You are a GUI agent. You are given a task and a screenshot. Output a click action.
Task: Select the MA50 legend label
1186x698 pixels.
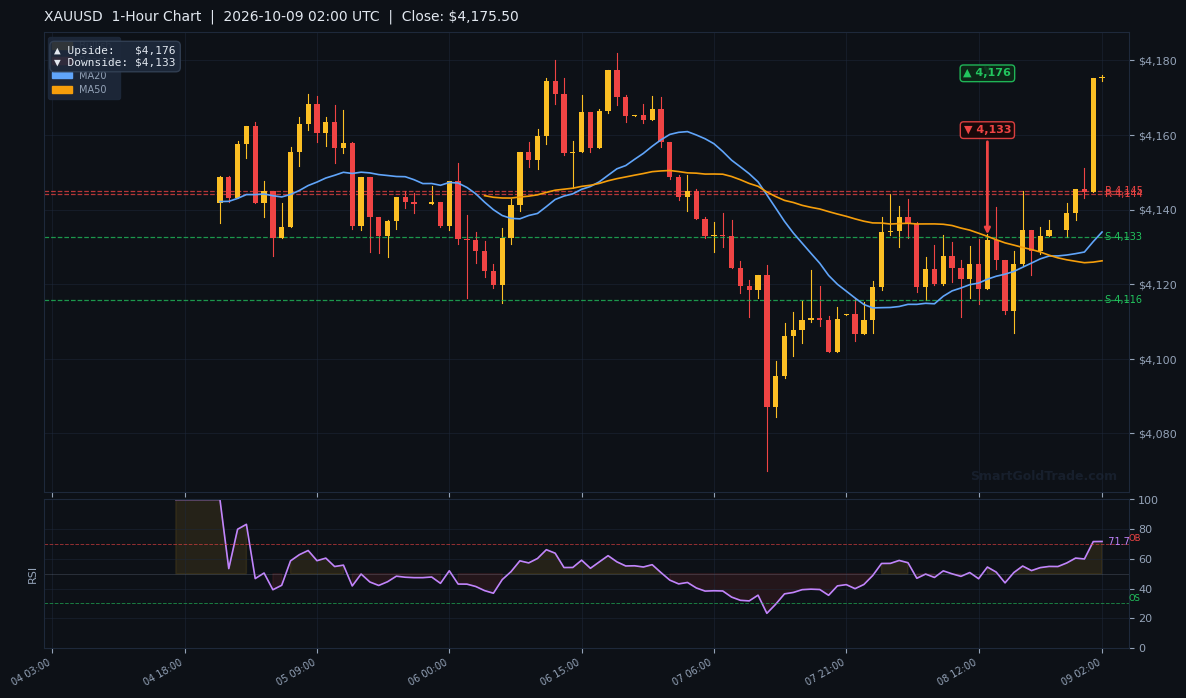pos(93,89)
